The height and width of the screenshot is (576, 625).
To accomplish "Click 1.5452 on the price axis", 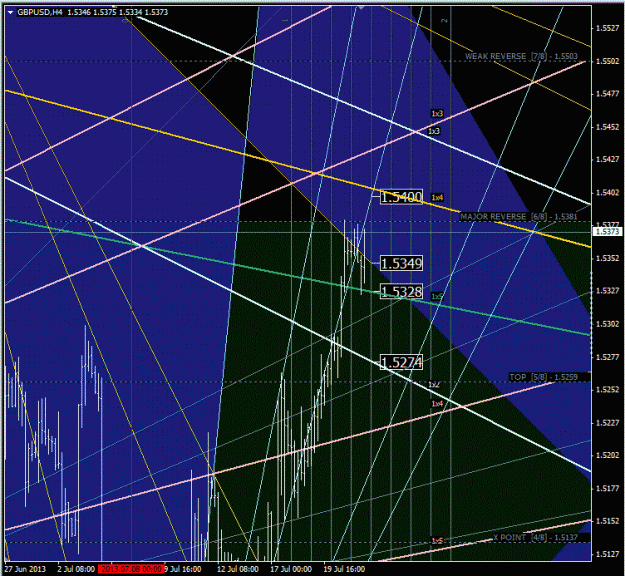I will pos(607,127).
